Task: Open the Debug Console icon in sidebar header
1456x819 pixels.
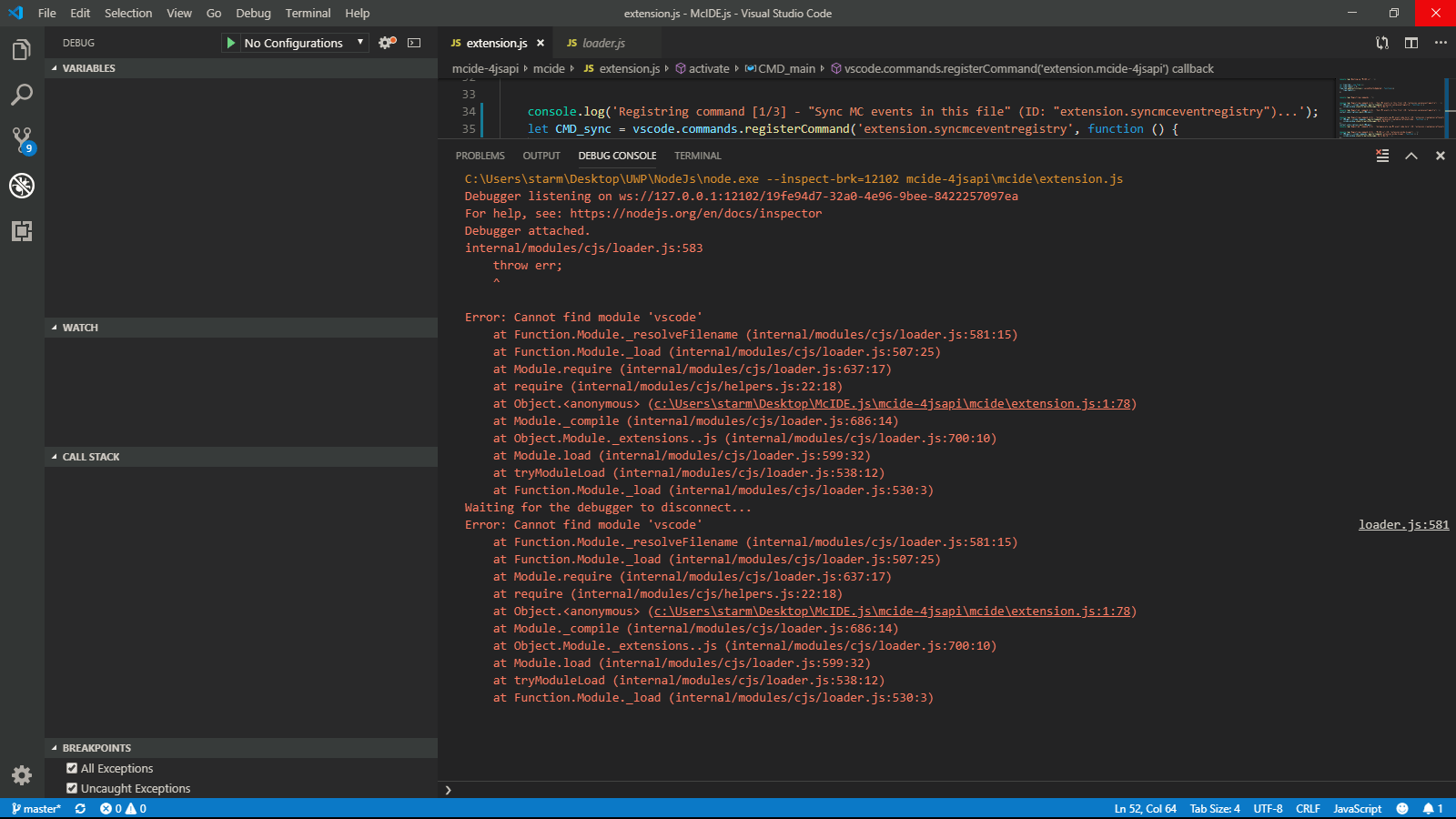Action: (414, 43)
